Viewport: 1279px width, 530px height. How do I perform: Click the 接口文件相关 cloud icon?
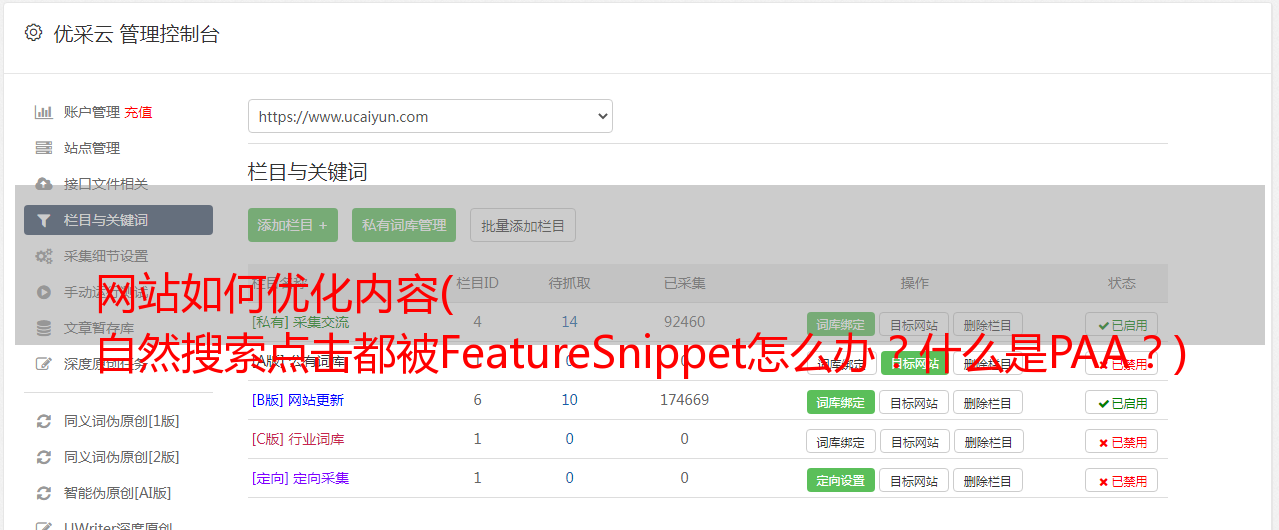tap(43, 184)
